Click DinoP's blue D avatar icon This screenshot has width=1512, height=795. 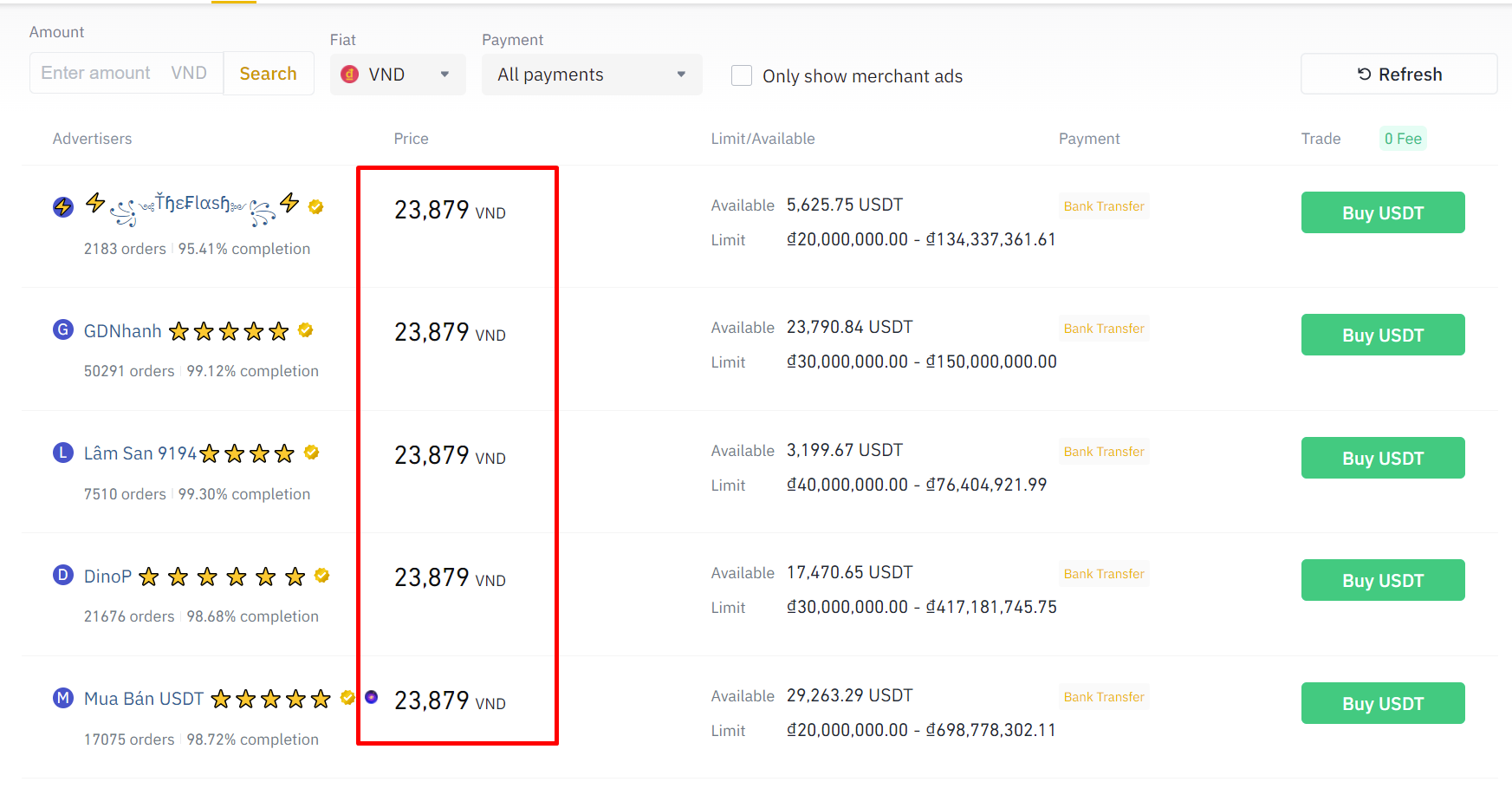[63, 575]
